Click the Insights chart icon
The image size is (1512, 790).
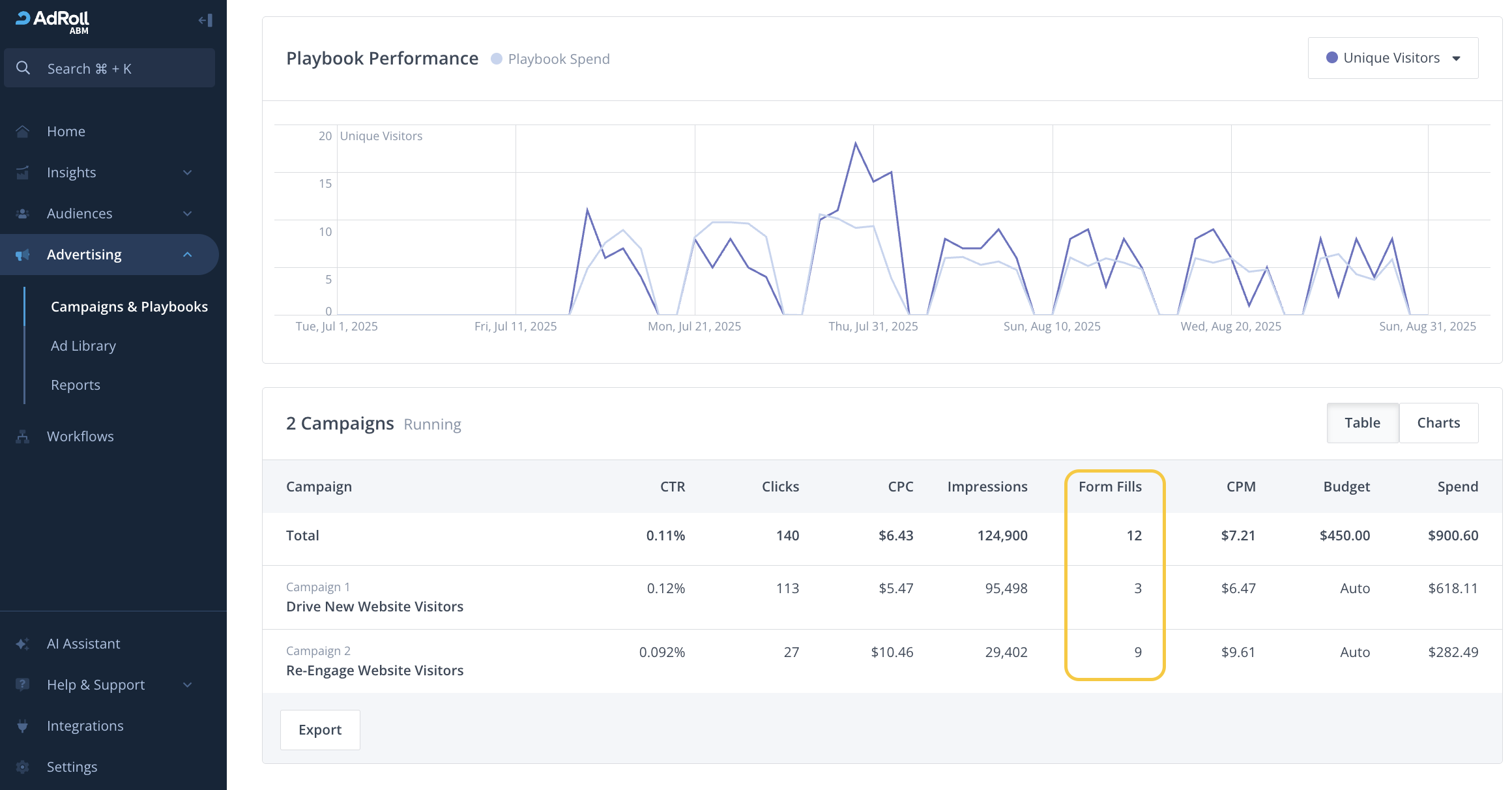pyautogui.click(x=23, y=173)
